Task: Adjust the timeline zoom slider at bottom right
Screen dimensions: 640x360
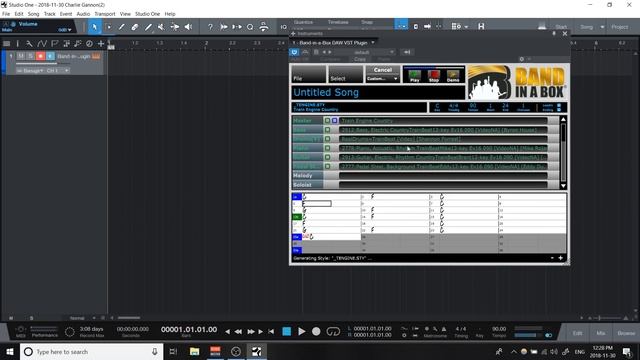Action: (606, 318)
